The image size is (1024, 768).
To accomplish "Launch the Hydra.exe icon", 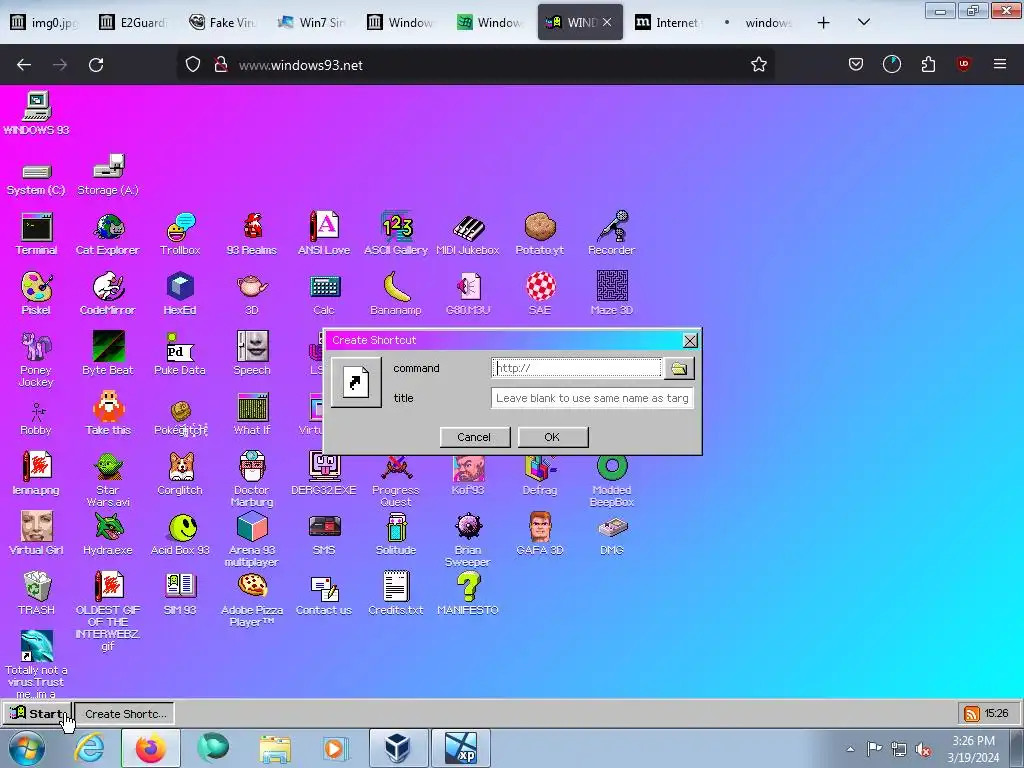I will (x=108, y=533).
